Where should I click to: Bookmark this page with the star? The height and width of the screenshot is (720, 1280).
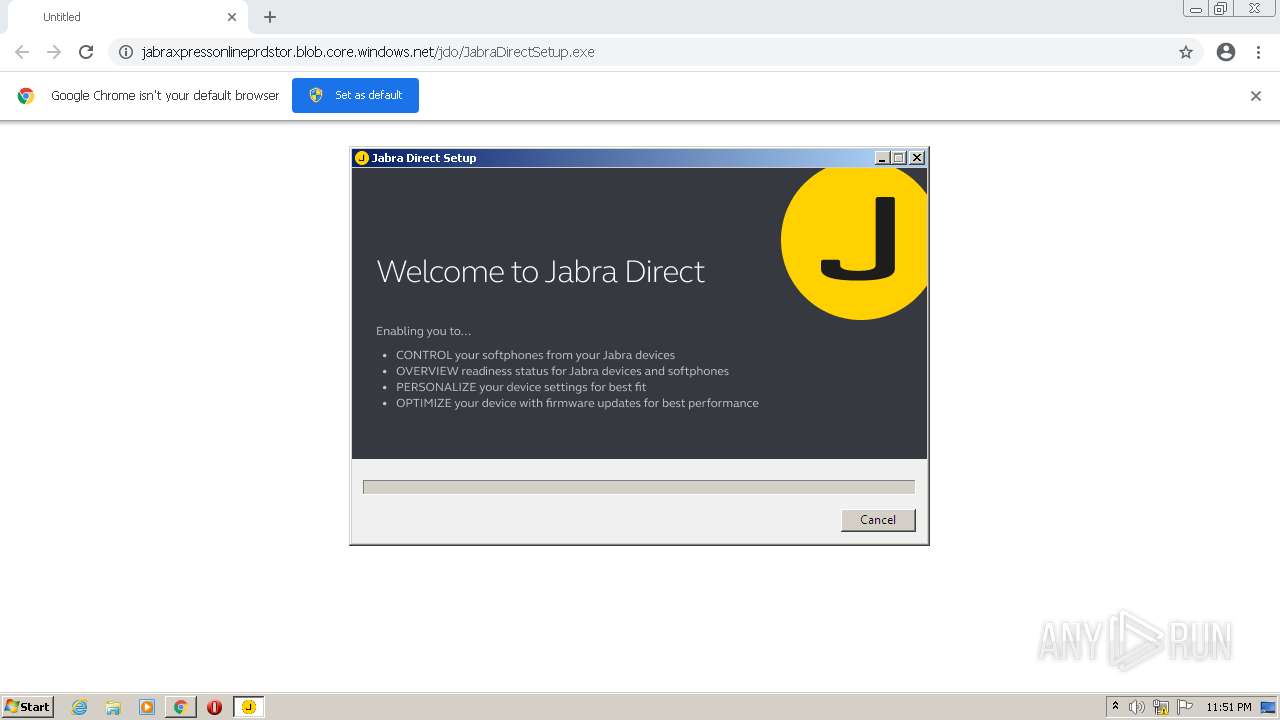[x=1186, y=52]
